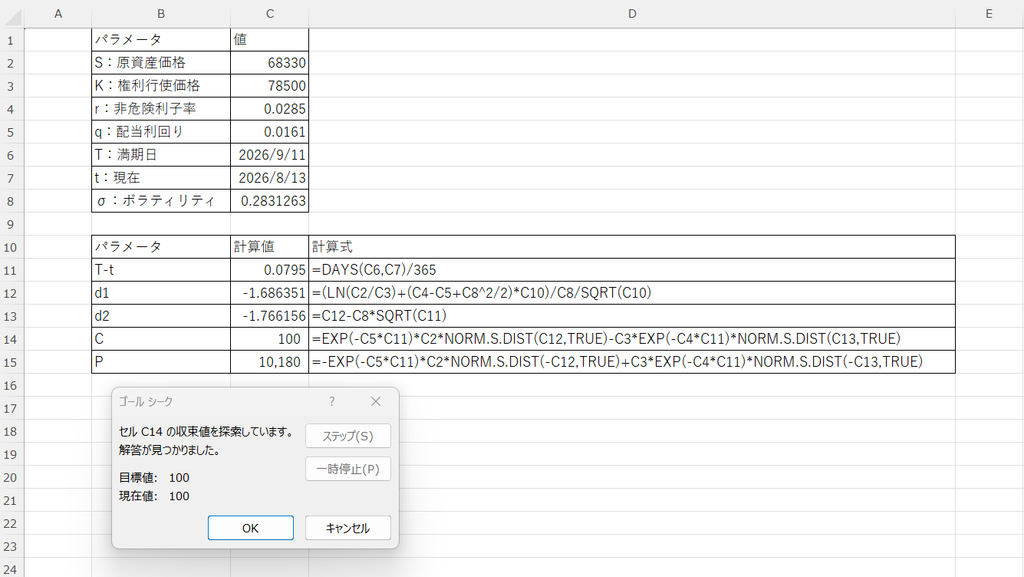The image size is (1024, 577).
Task: Click the select-all corner triangle of the sheet
Action: [x=12, y=14]
